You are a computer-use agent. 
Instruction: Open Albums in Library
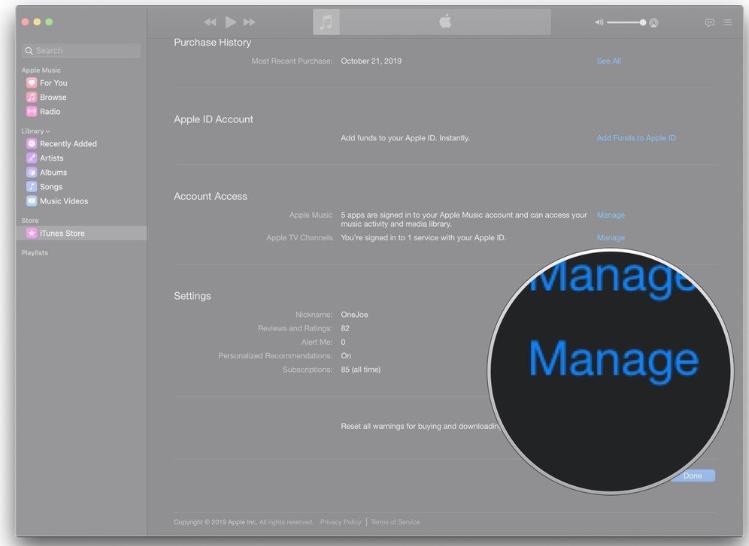click(53, 172)
